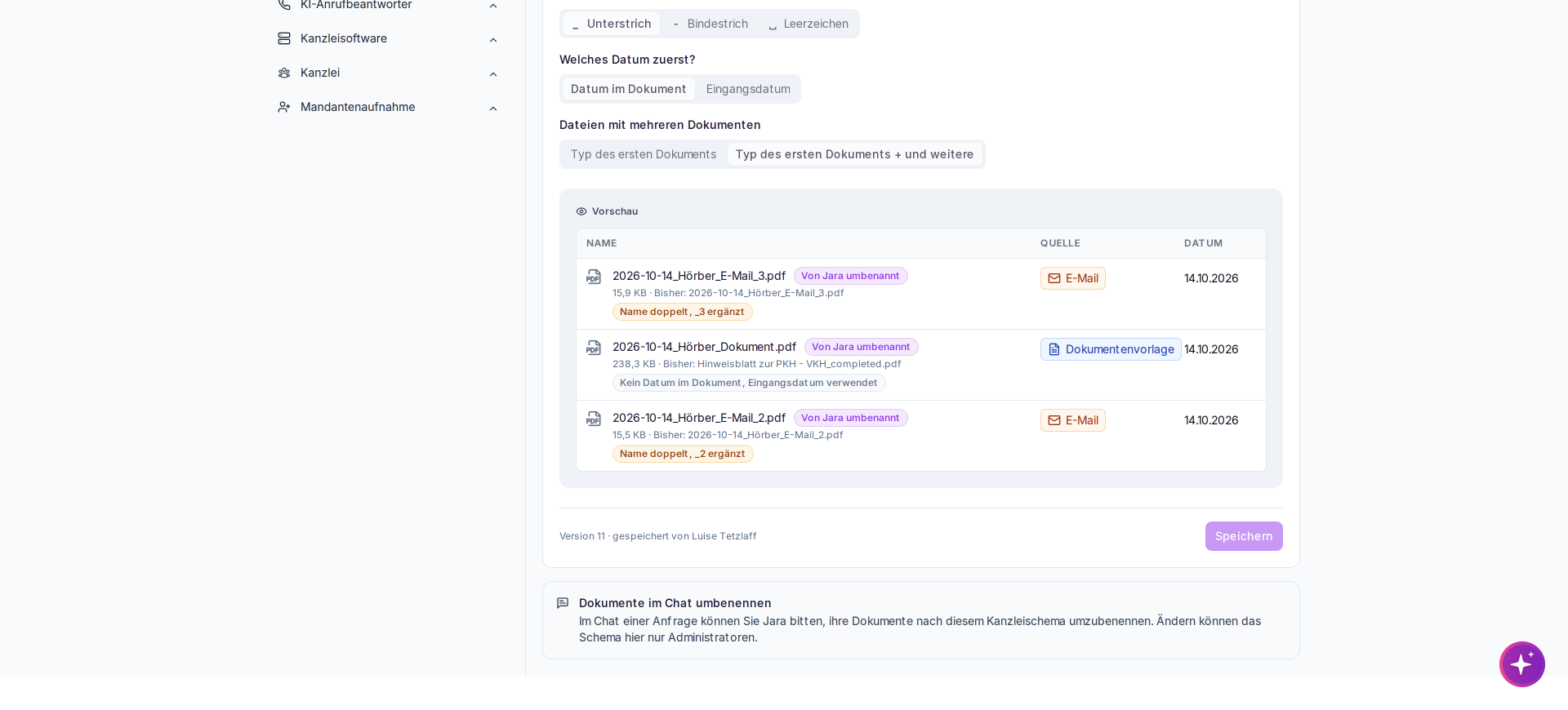Select the Leerzeichen separator option
The width and height of the screenshot is (1568, 710).
click(808, 24)
